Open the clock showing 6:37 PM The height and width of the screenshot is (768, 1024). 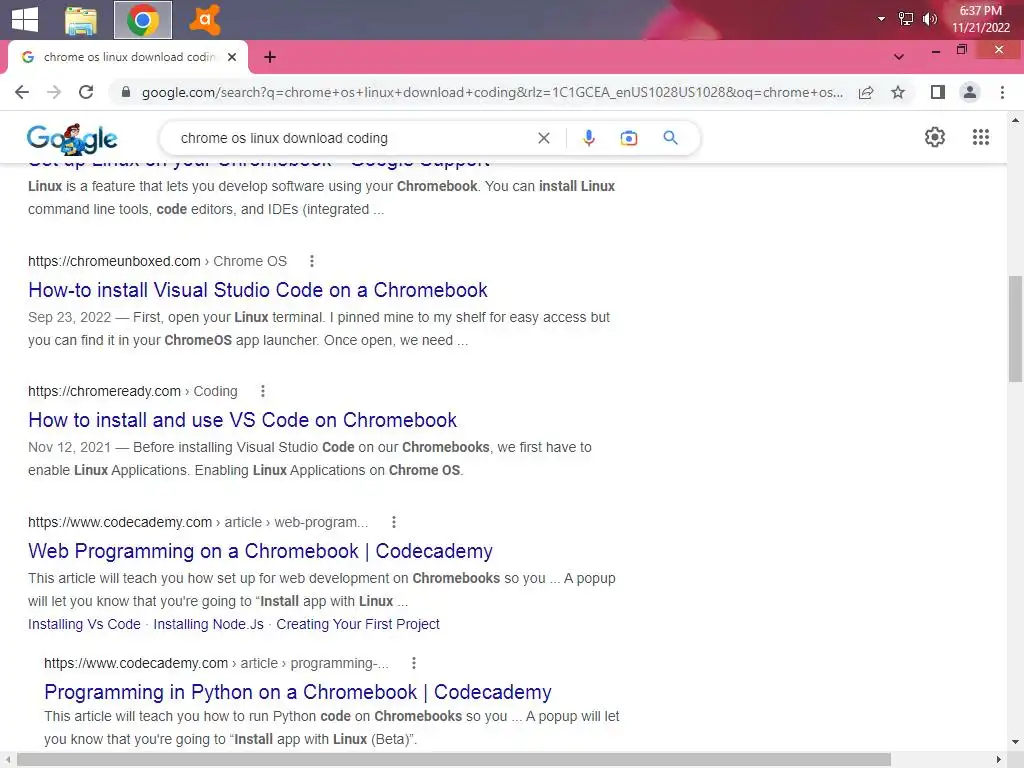[x=980, y=19]
